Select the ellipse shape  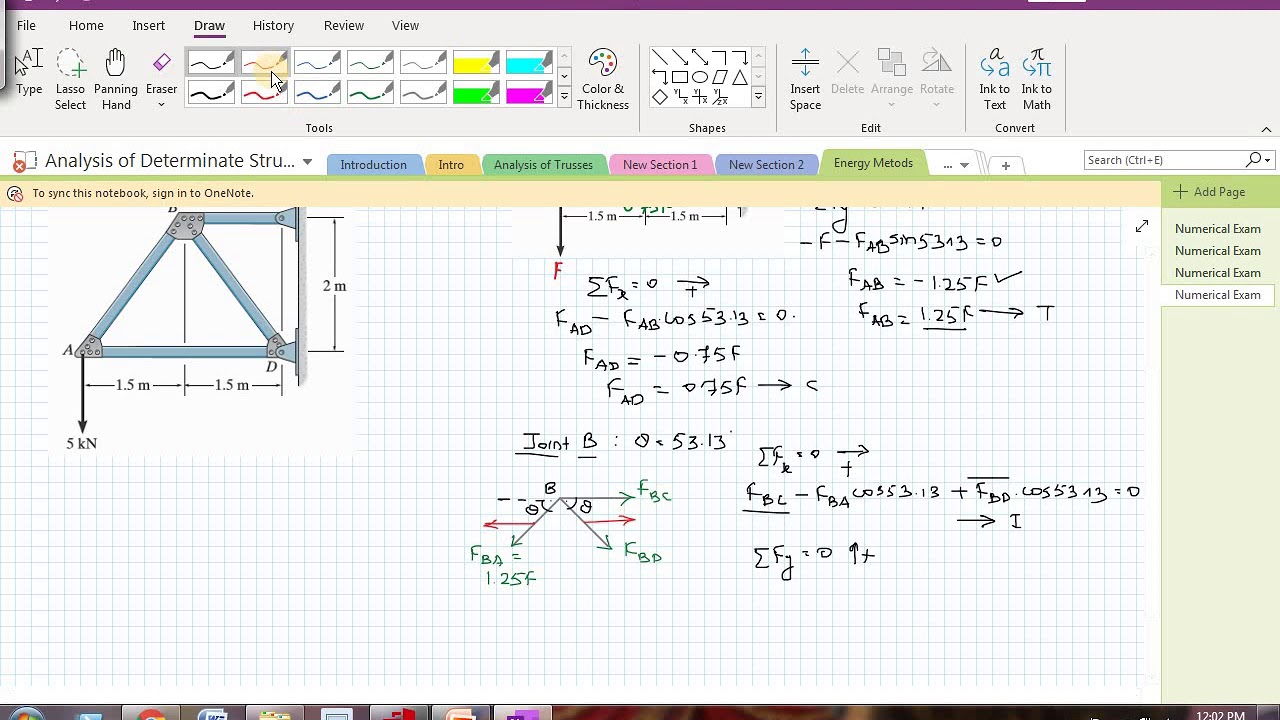700,77
